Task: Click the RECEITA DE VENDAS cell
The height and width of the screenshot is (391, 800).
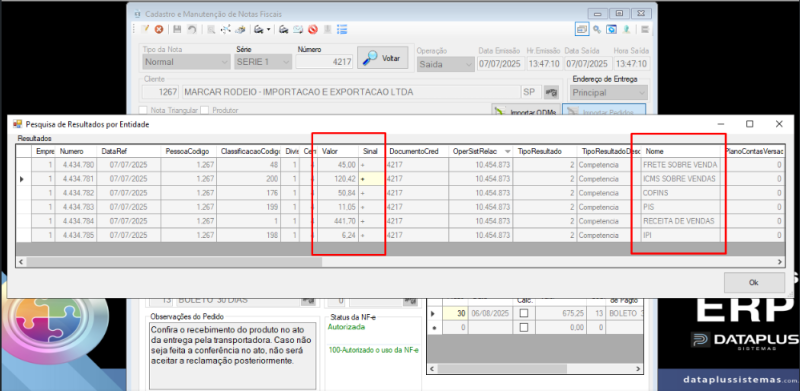Action: click(x=681, y=221)
